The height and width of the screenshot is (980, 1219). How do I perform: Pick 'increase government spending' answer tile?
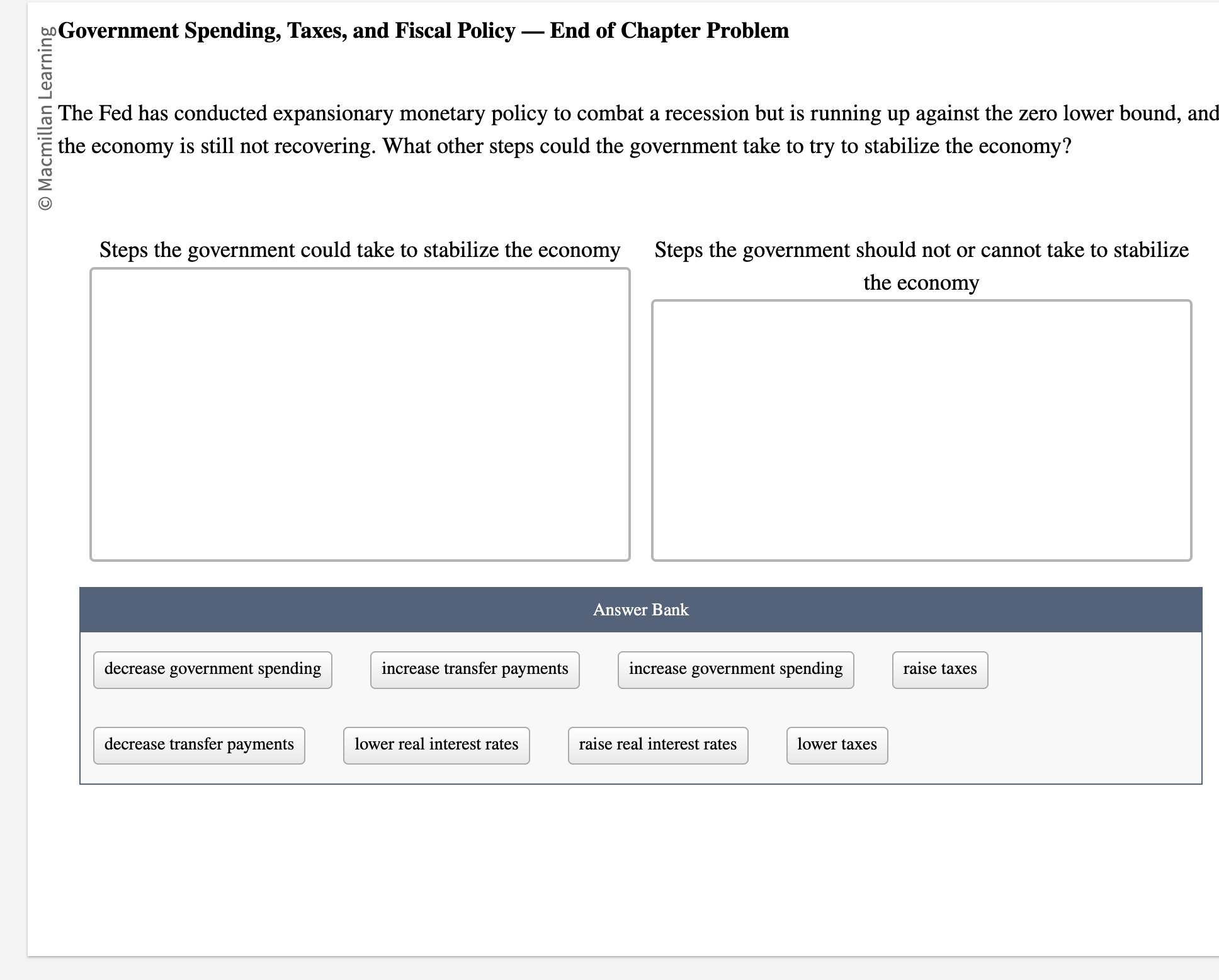click(735, 669)
